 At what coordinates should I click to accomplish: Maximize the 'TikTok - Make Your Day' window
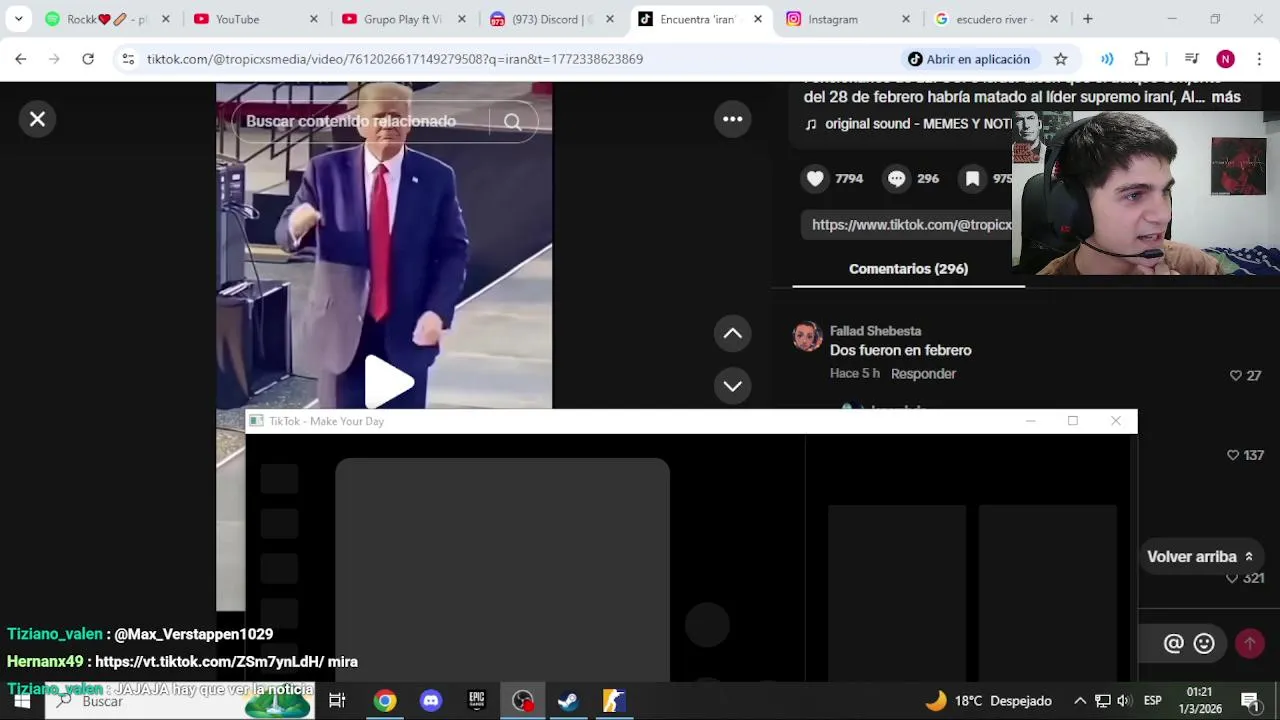1073,421
